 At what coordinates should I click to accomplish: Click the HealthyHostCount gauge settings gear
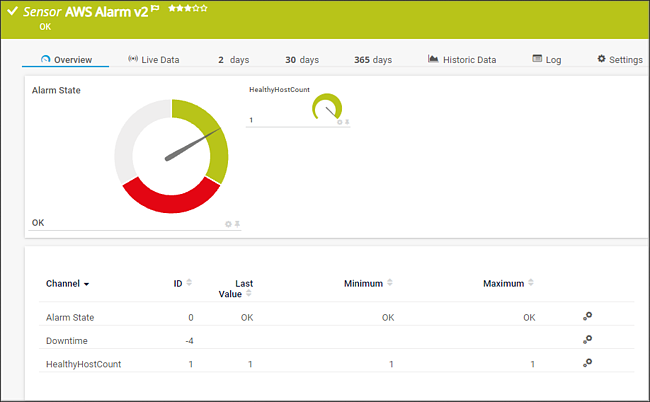pyautogui.click(x=340, y=122)
